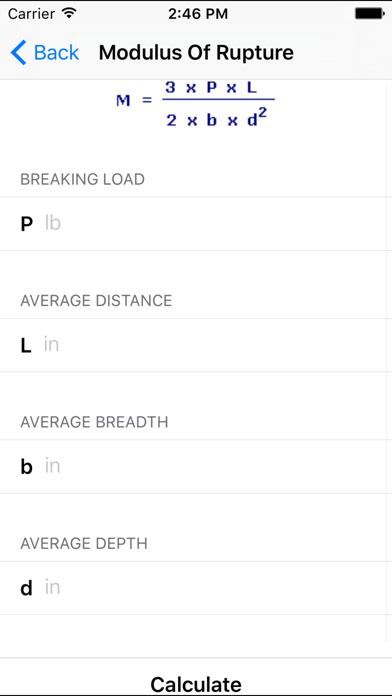Tap the Wi-Fi status icon
The image size is (392, 696).
(69, 14)
